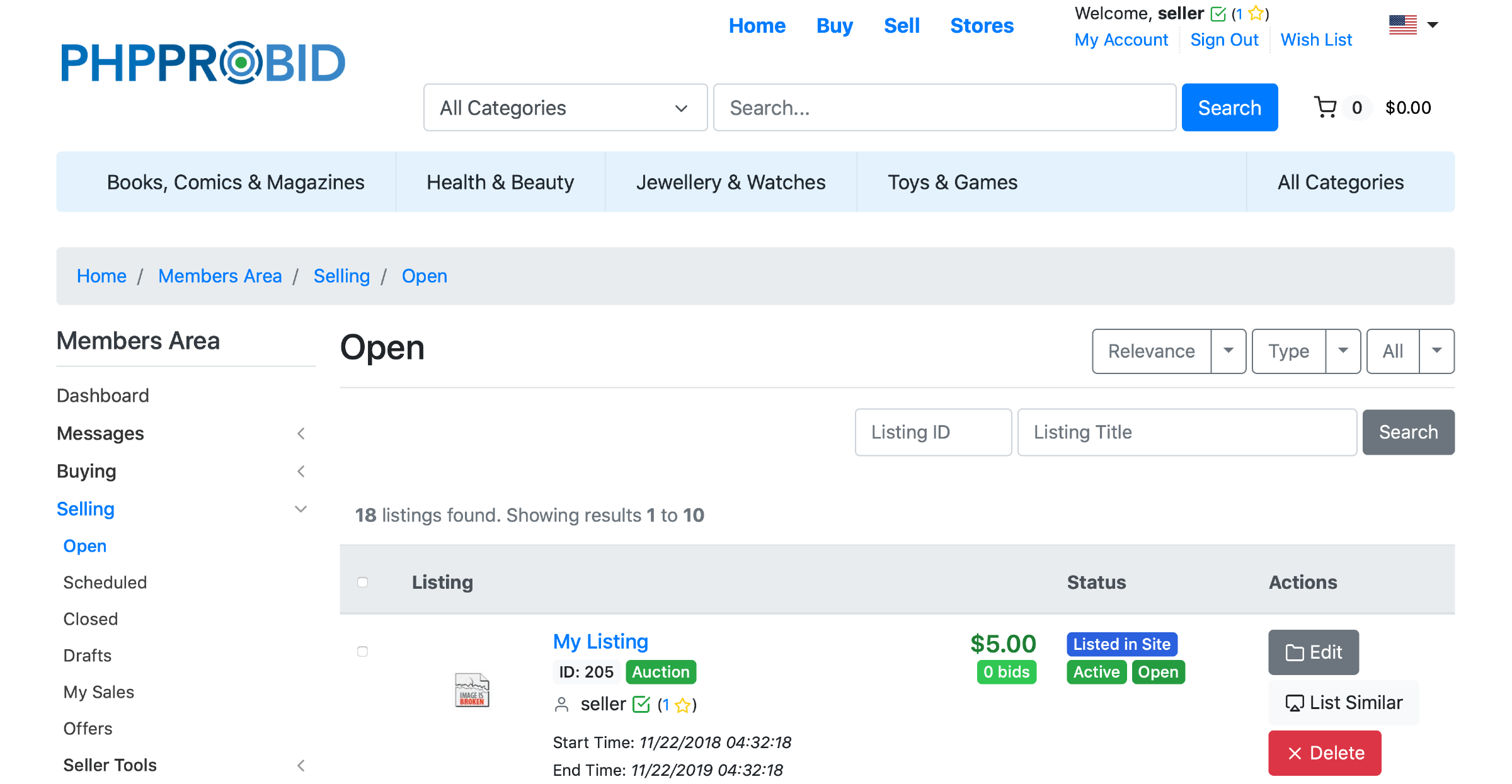Click the Edit listing button

click(1313, 652)
